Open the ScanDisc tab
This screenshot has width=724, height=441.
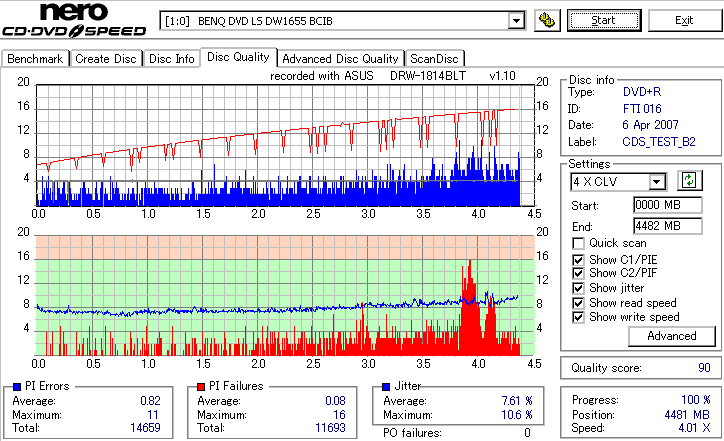(434, 59)
